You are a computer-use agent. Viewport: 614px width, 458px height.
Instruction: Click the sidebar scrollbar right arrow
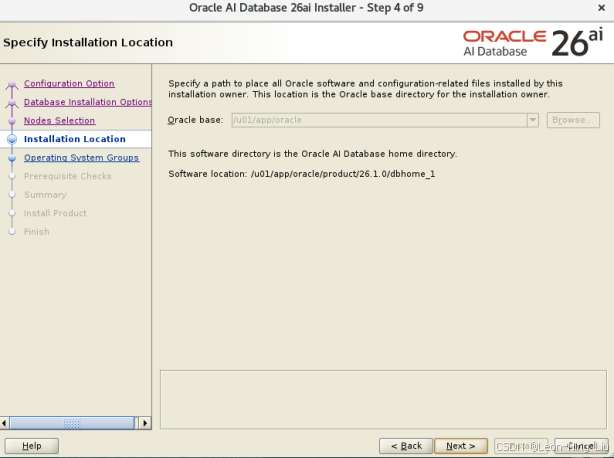(x=145, y=423)
